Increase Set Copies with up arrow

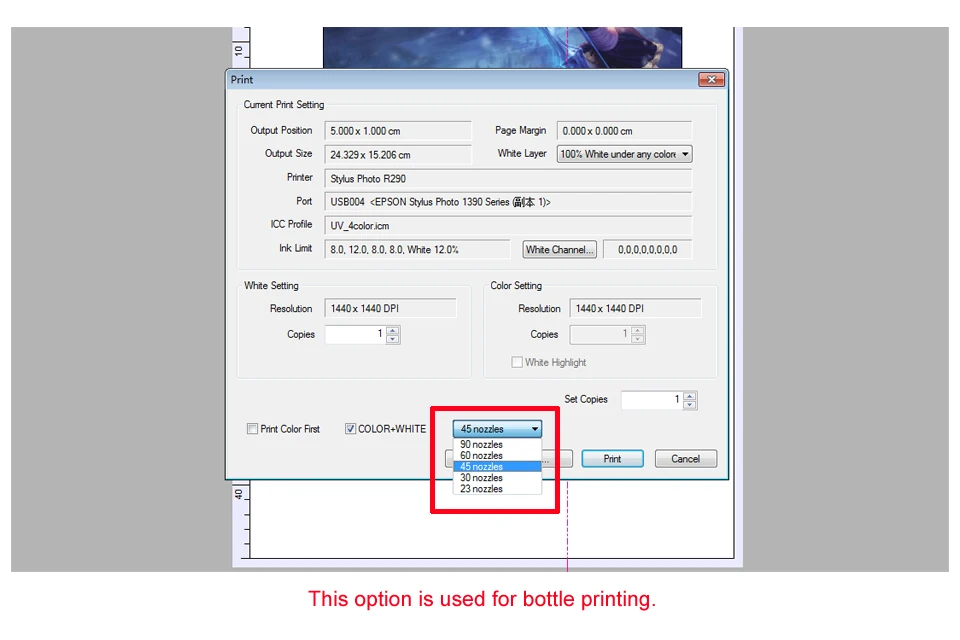point(690,395)
